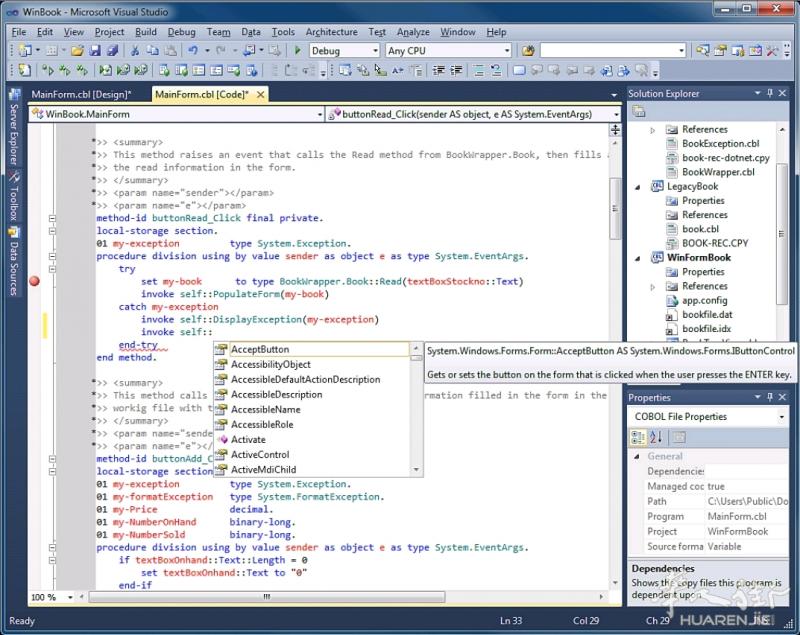Select app.config in Solution Explorer

pos(704,300)
